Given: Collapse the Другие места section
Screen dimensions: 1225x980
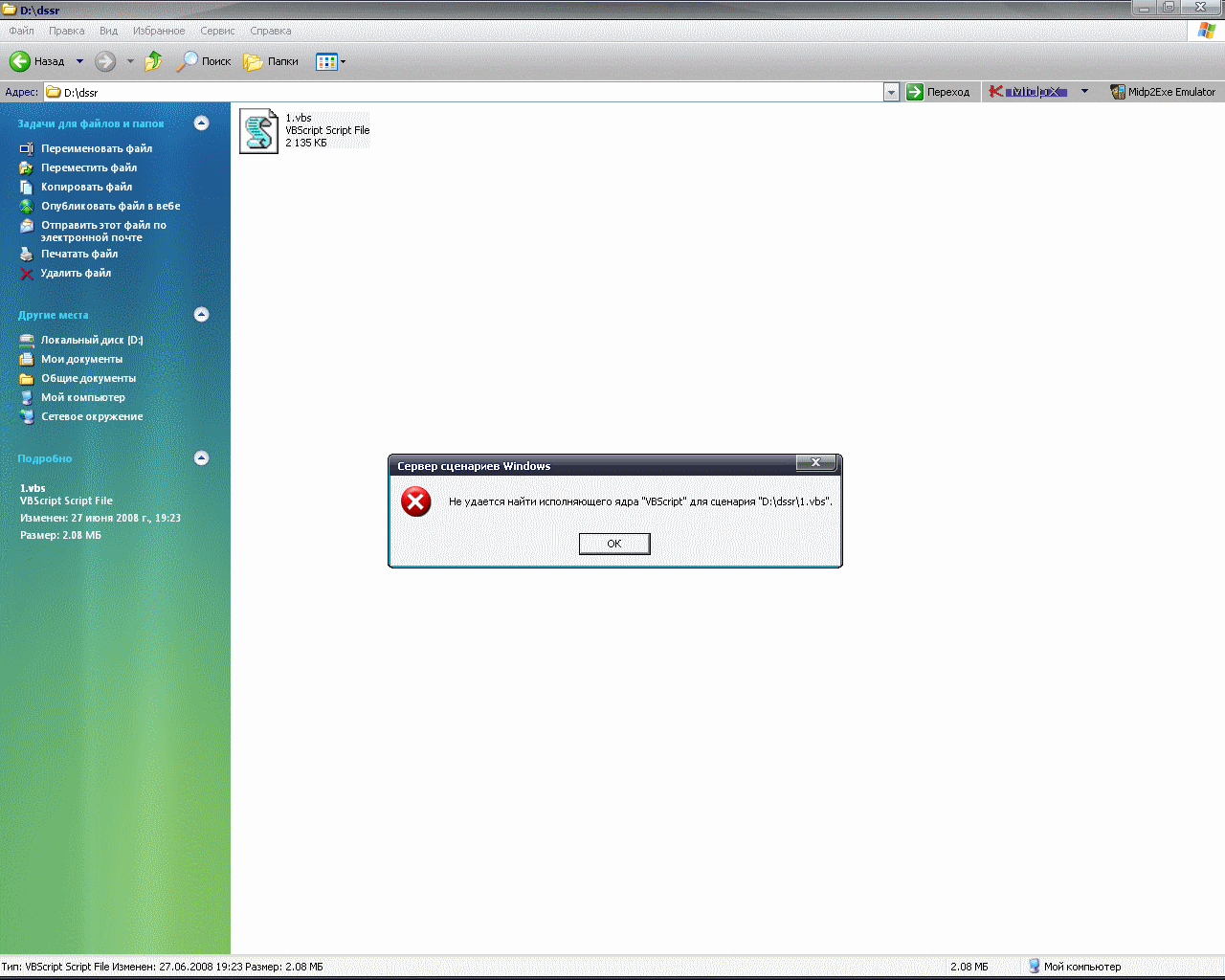Looking at the screenshot, I should 201,314.
